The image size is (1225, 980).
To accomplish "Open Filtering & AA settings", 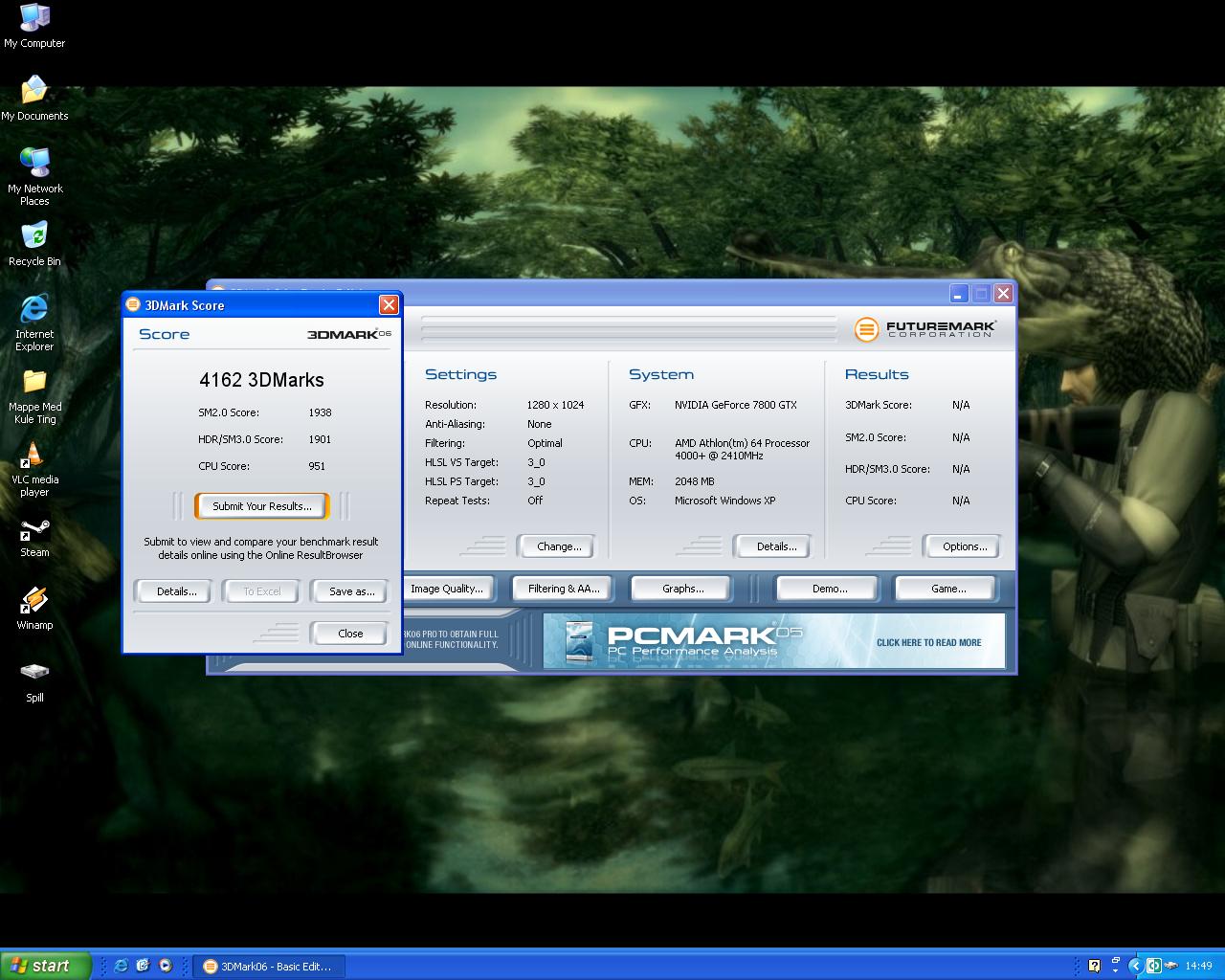I will pyautogui.click(x=564, y=589).
